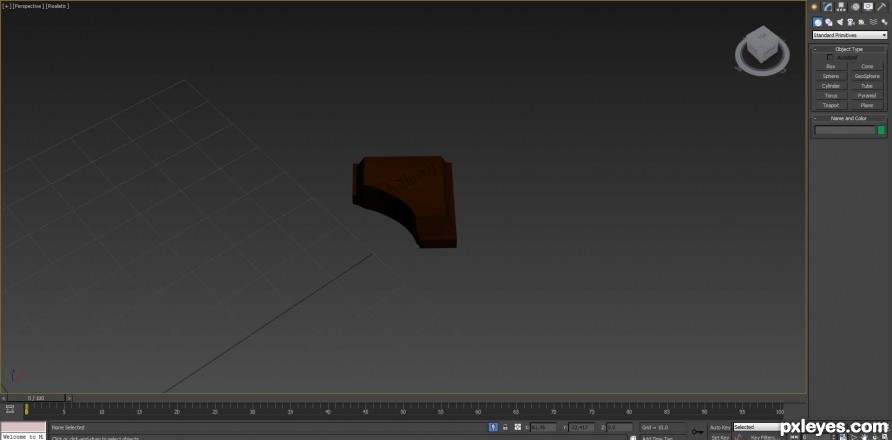Create a Box primitive
The image size is (892, 440).
(831, 67)
